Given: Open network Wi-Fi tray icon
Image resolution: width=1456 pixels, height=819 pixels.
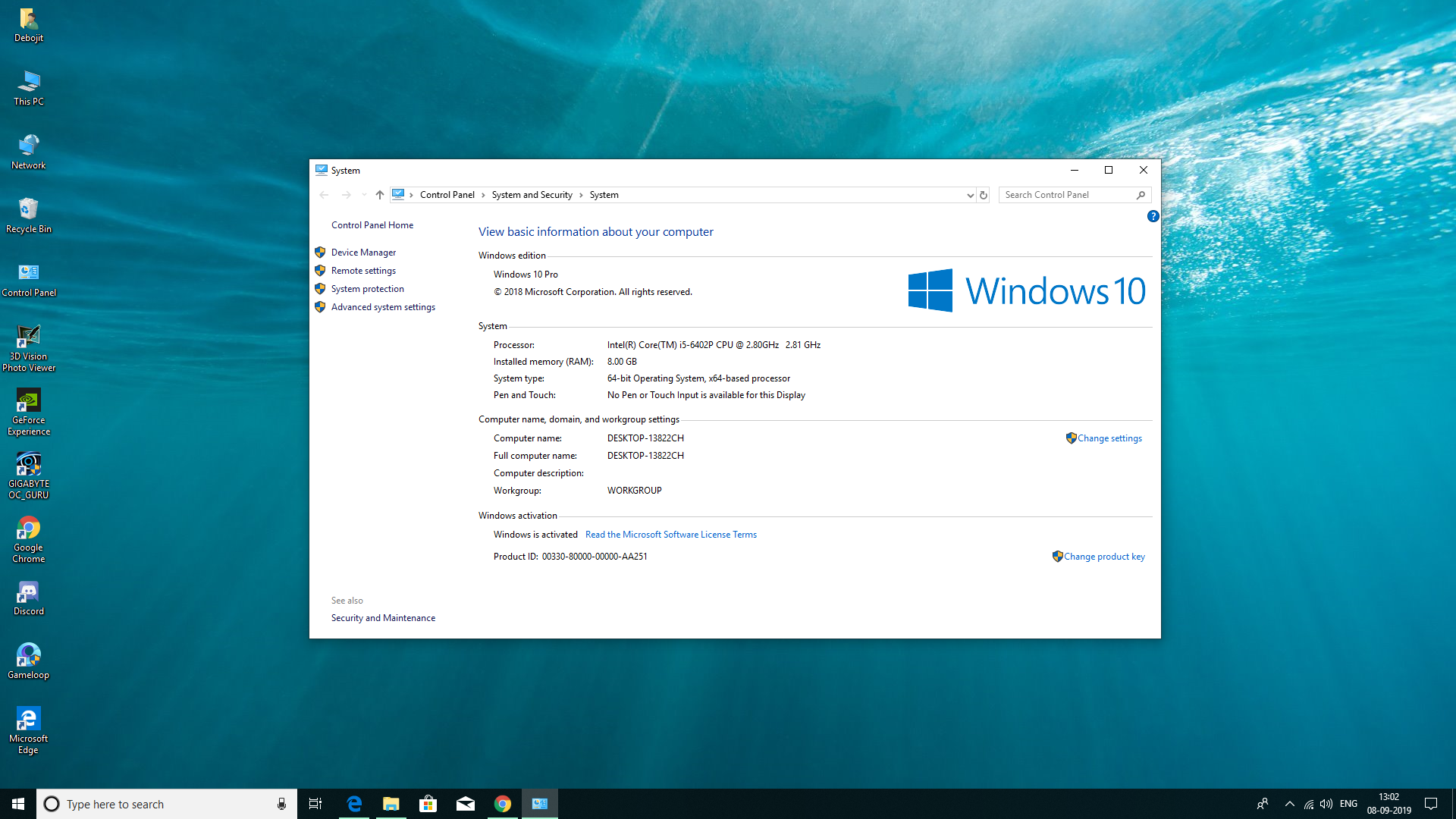Looking at the screenshot, I should pos(1309,804).
